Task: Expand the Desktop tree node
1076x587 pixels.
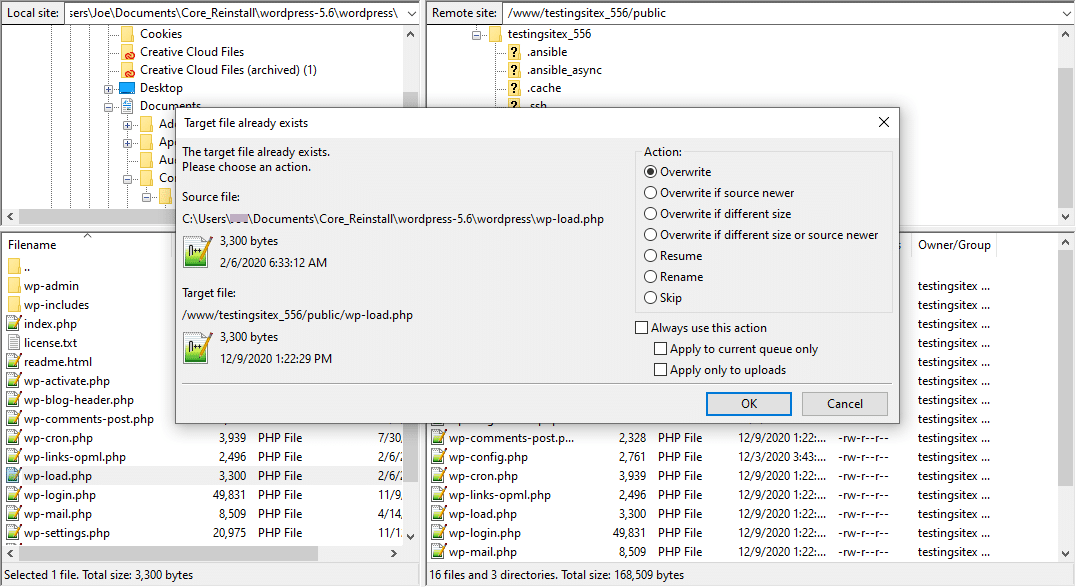Action: coord(108,88)
